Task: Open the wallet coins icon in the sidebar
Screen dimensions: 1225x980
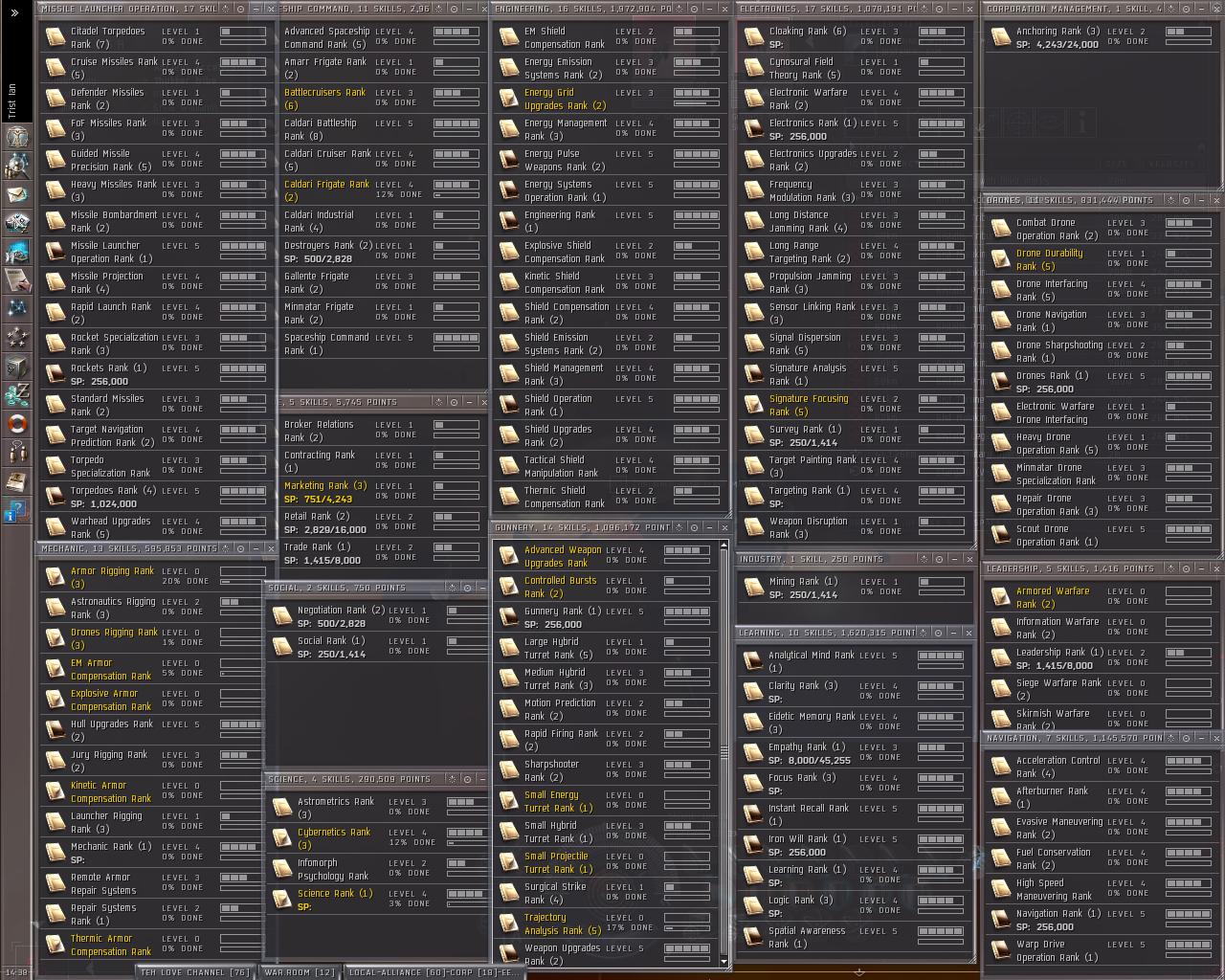Action: pos(16,395)
